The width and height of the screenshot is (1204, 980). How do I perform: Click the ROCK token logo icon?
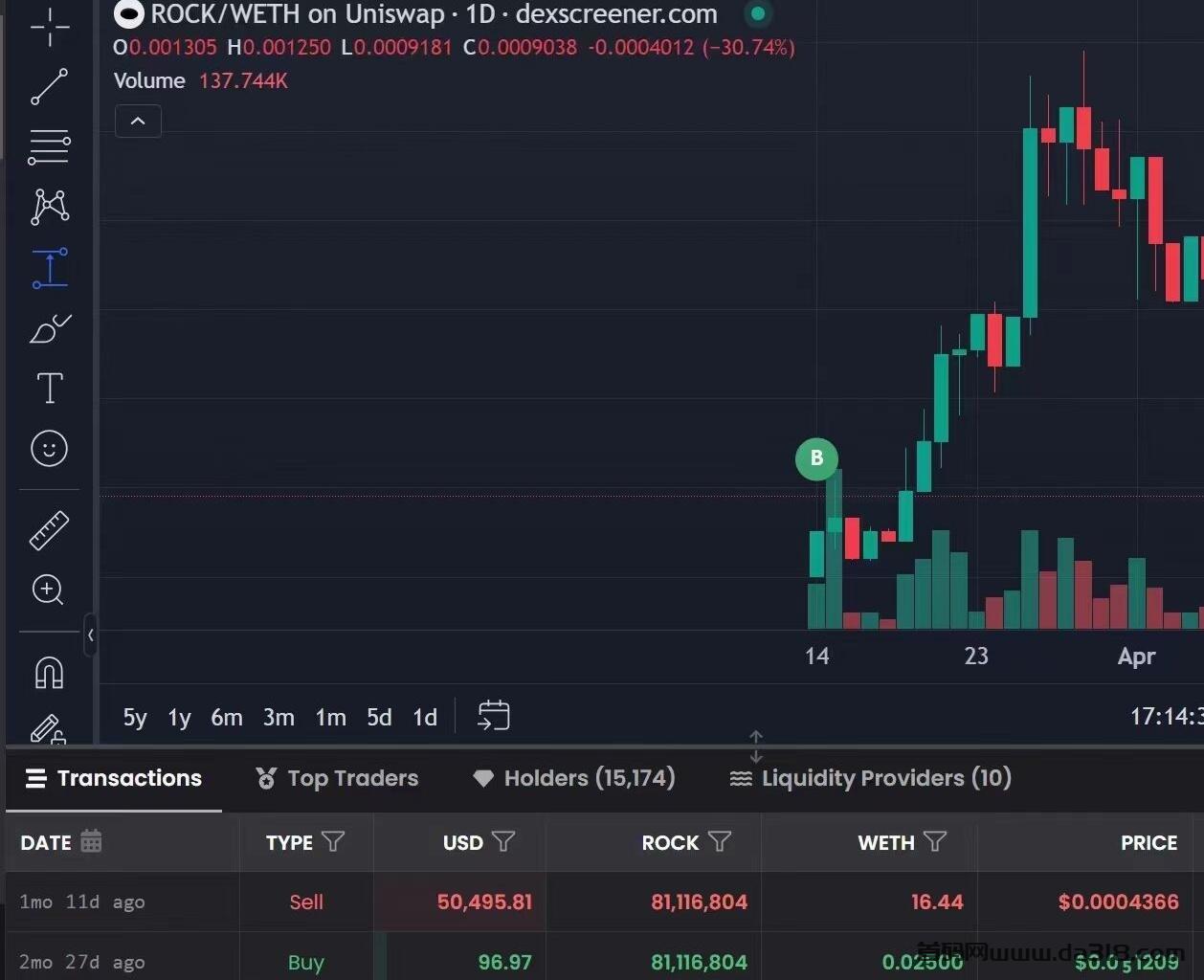[x=129, y=14]
